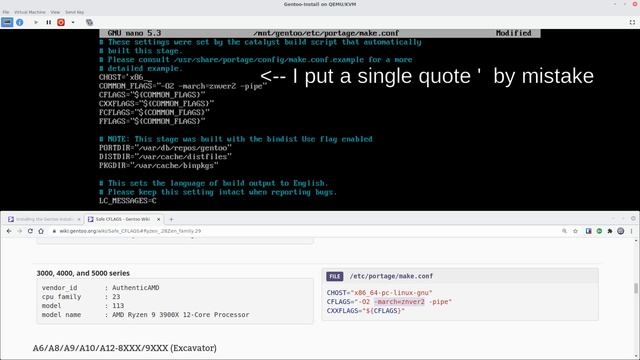Open the browser profile avatar
640x360 pixels.
620,231
